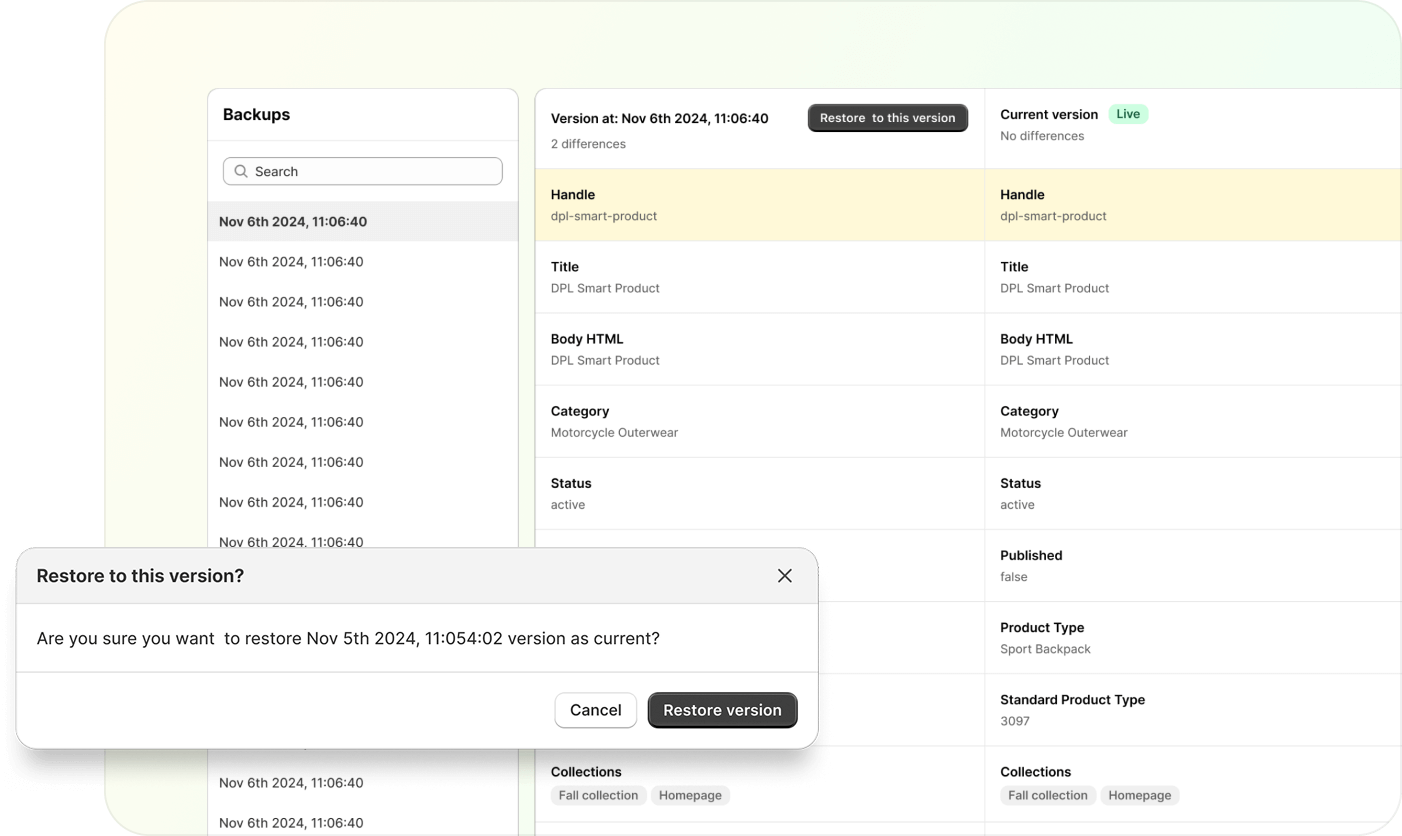Click the Category field under Current version

(1190, 422)
